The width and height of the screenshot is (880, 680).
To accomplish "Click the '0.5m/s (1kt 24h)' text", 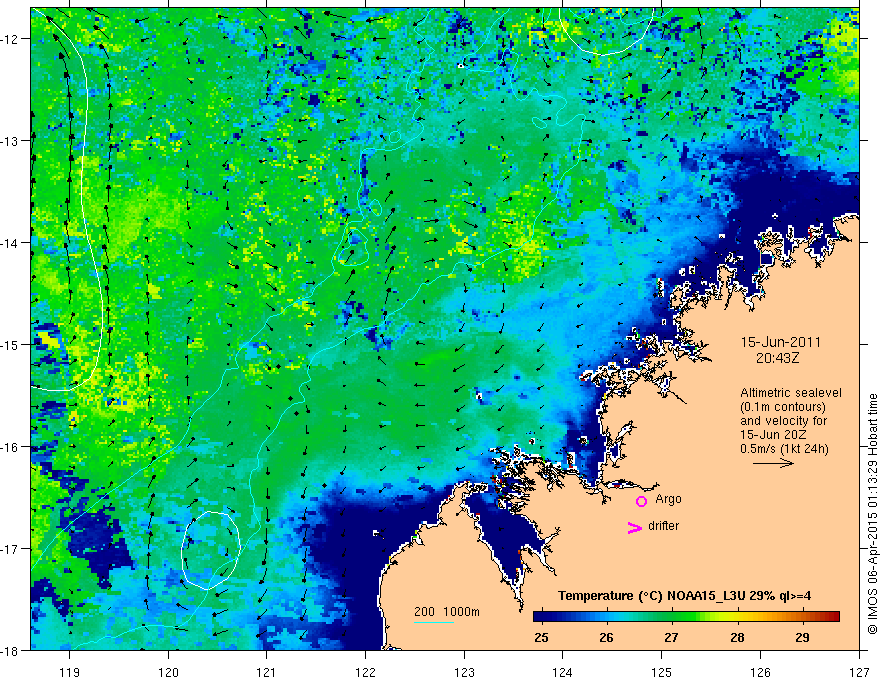I will 784,449.
